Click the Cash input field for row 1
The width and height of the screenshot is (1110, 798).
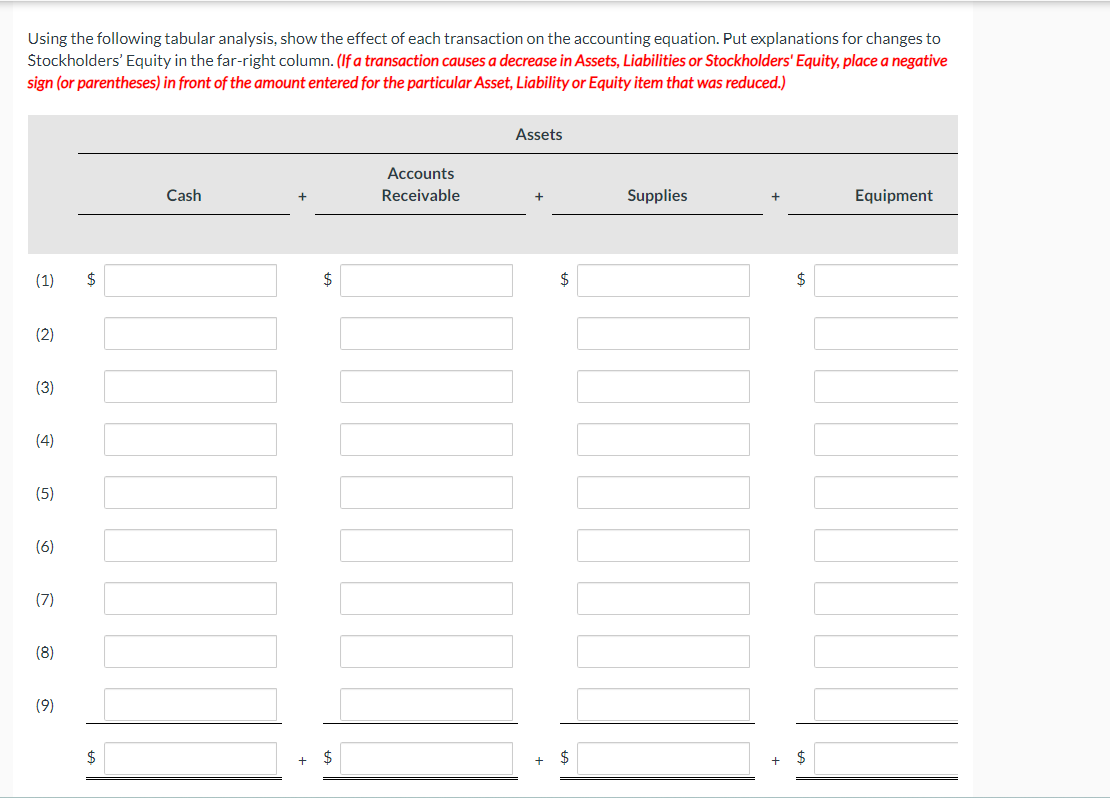tap(190, 280)
